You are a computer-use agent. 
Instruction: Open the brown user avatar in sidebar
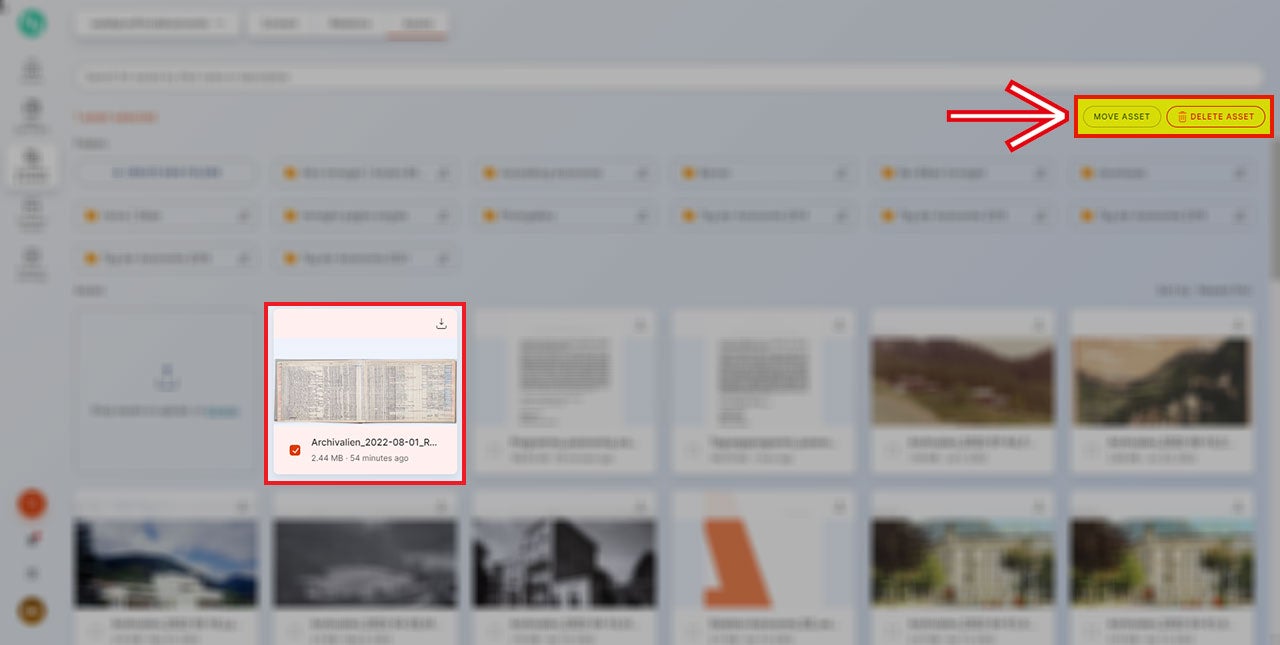tap(32, 610)
